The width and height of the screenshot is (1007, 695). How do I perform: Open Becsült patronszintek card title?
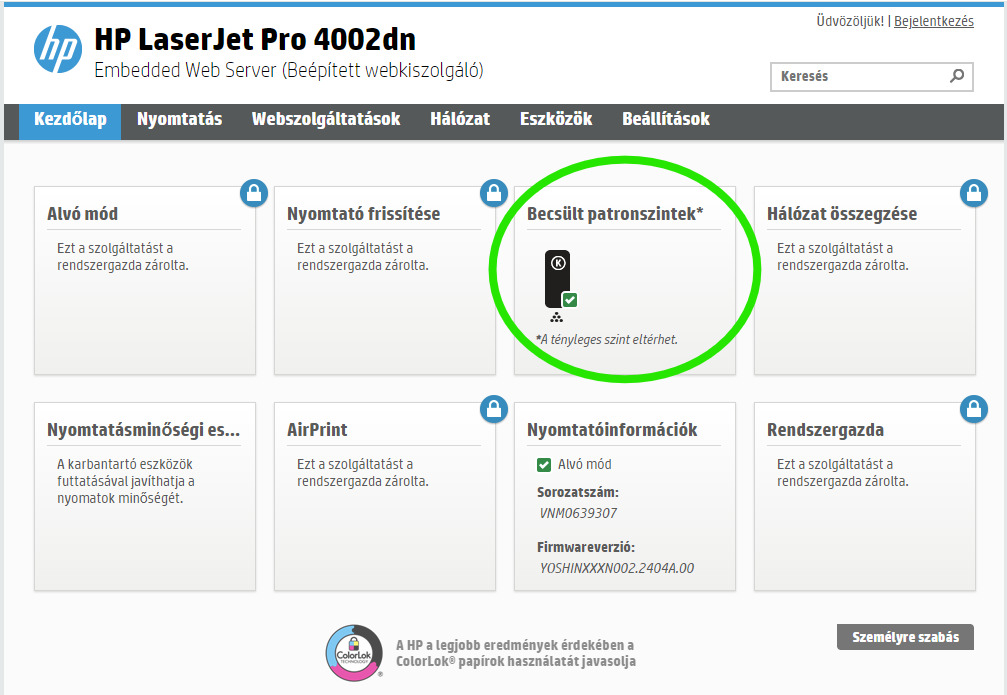coord(615,214)
